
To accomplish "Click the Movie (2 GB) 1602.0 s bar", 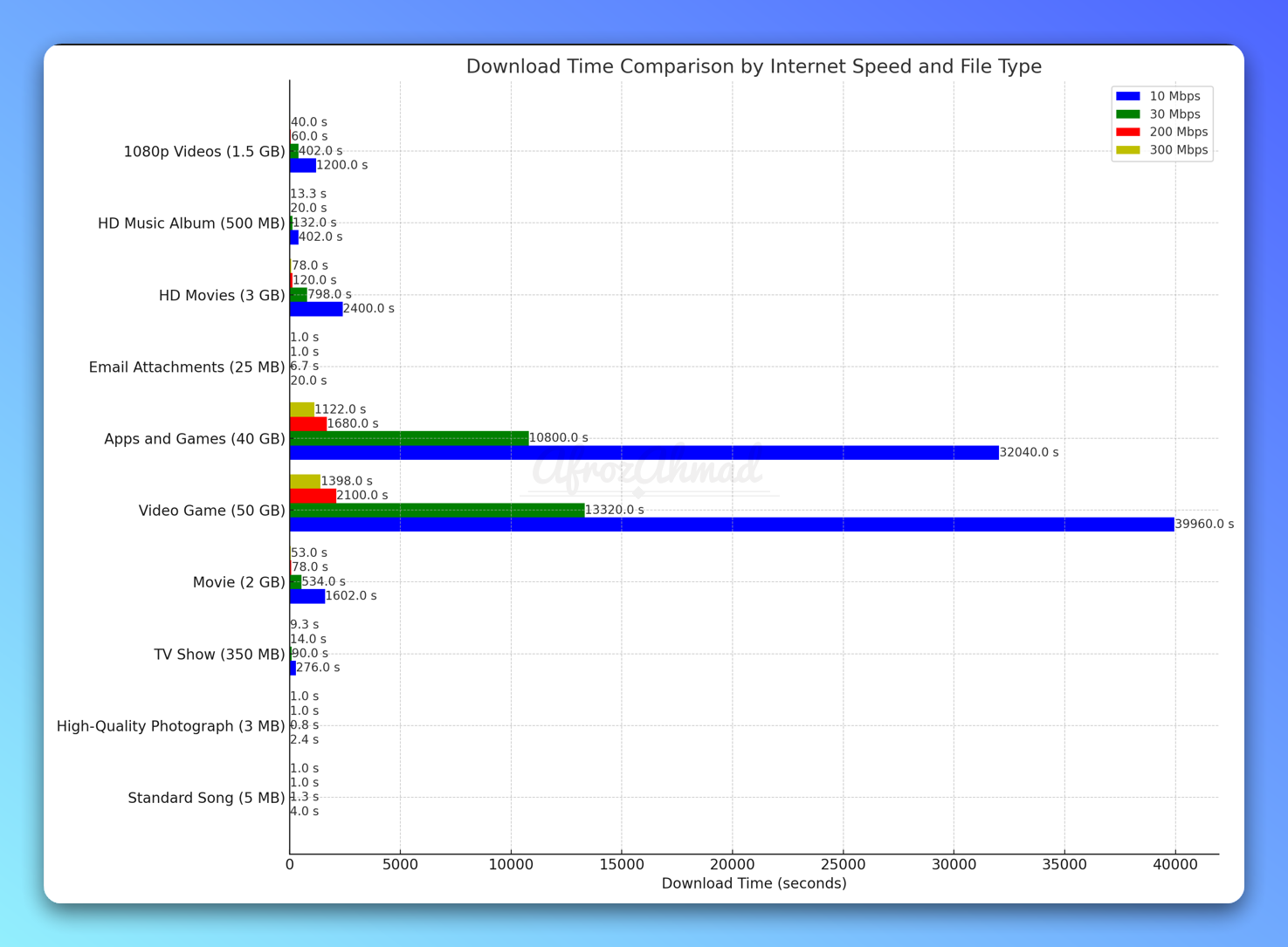I will pos(307,596).
